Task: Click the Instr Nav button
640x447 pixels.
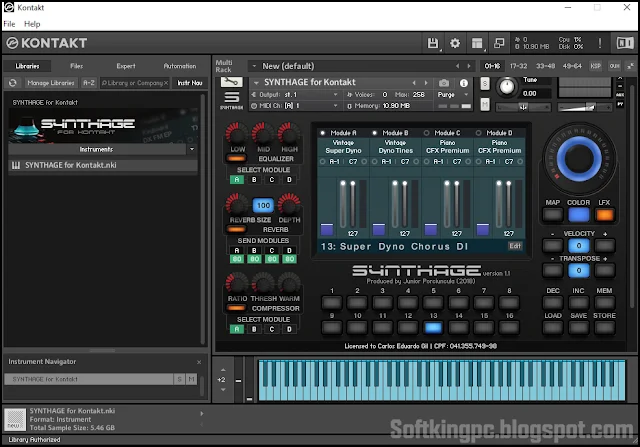Action: 190,83
